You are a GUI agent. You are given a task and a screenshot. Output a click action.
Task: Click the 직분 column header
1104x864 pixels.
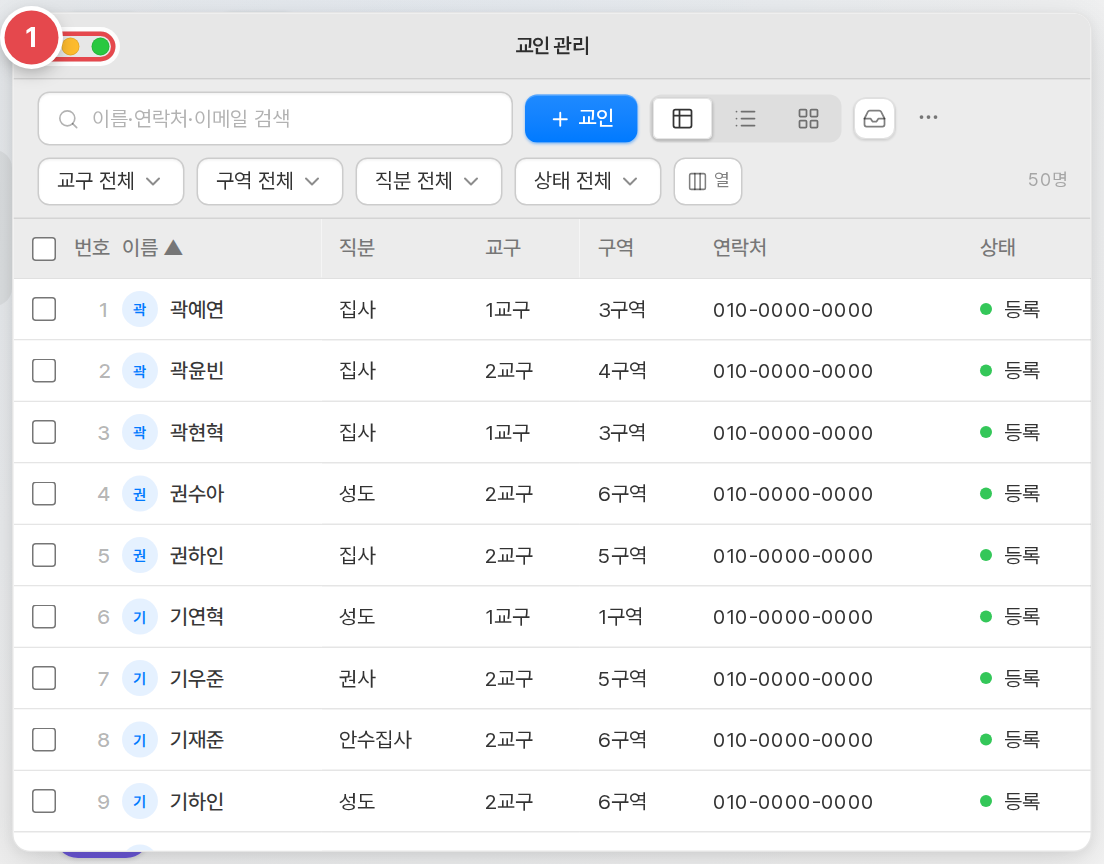[x=357, y=248]
